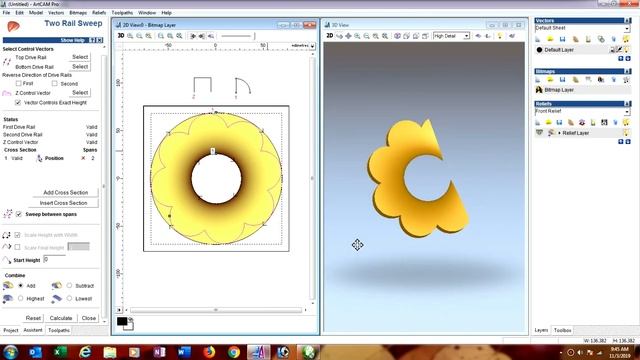Click the blue save icon in Bitmaps panel
This screenshot has width=640, height=360.
(562, 80)
